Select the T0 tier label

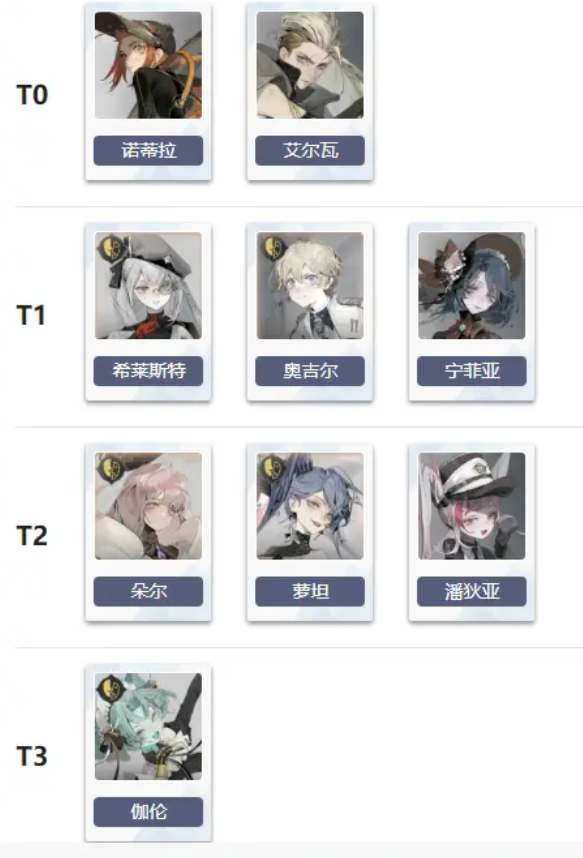pyautogui.click(x=32, y=95)
